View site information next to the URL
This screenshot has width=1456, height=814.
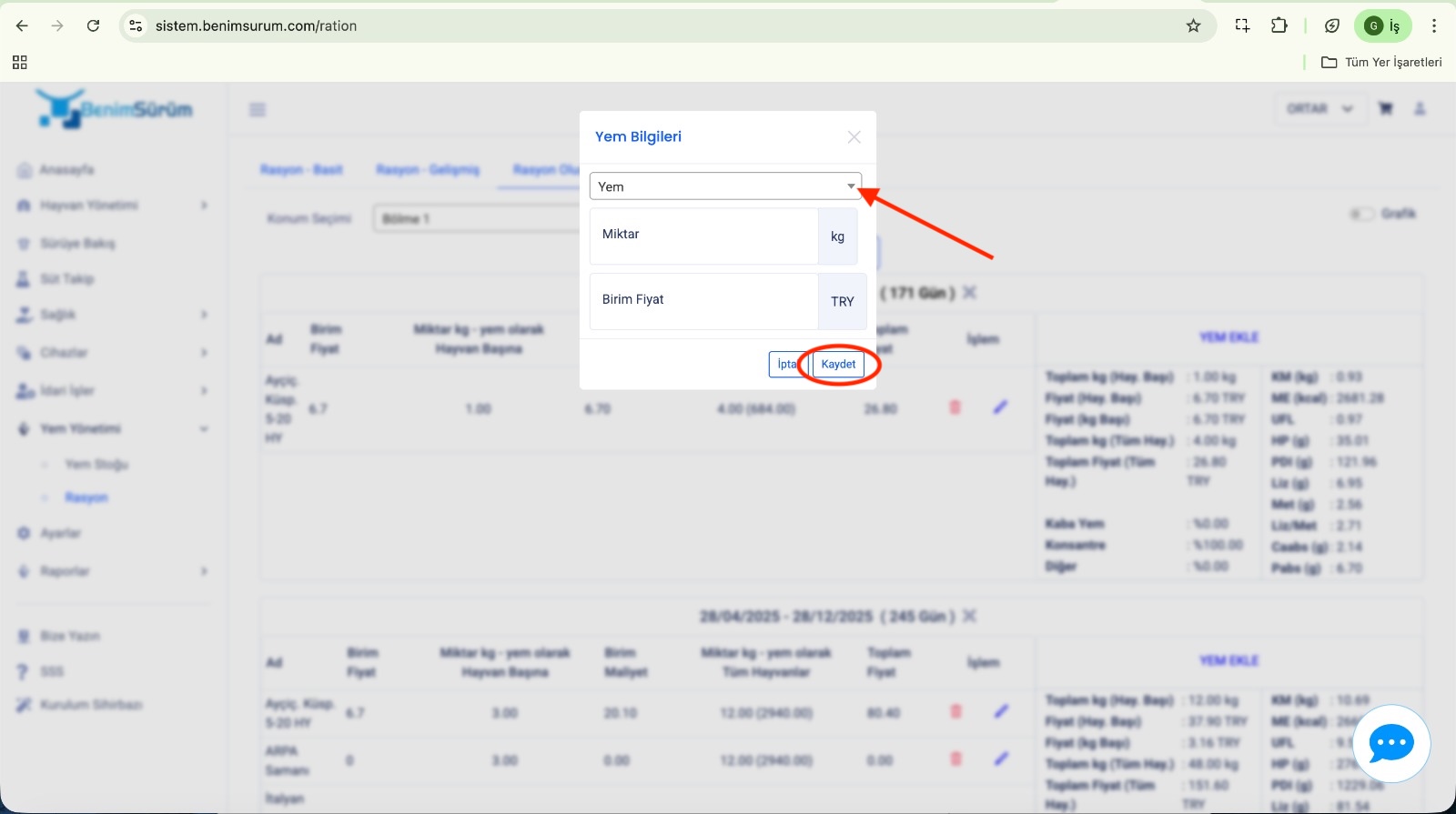coord(136,25)
